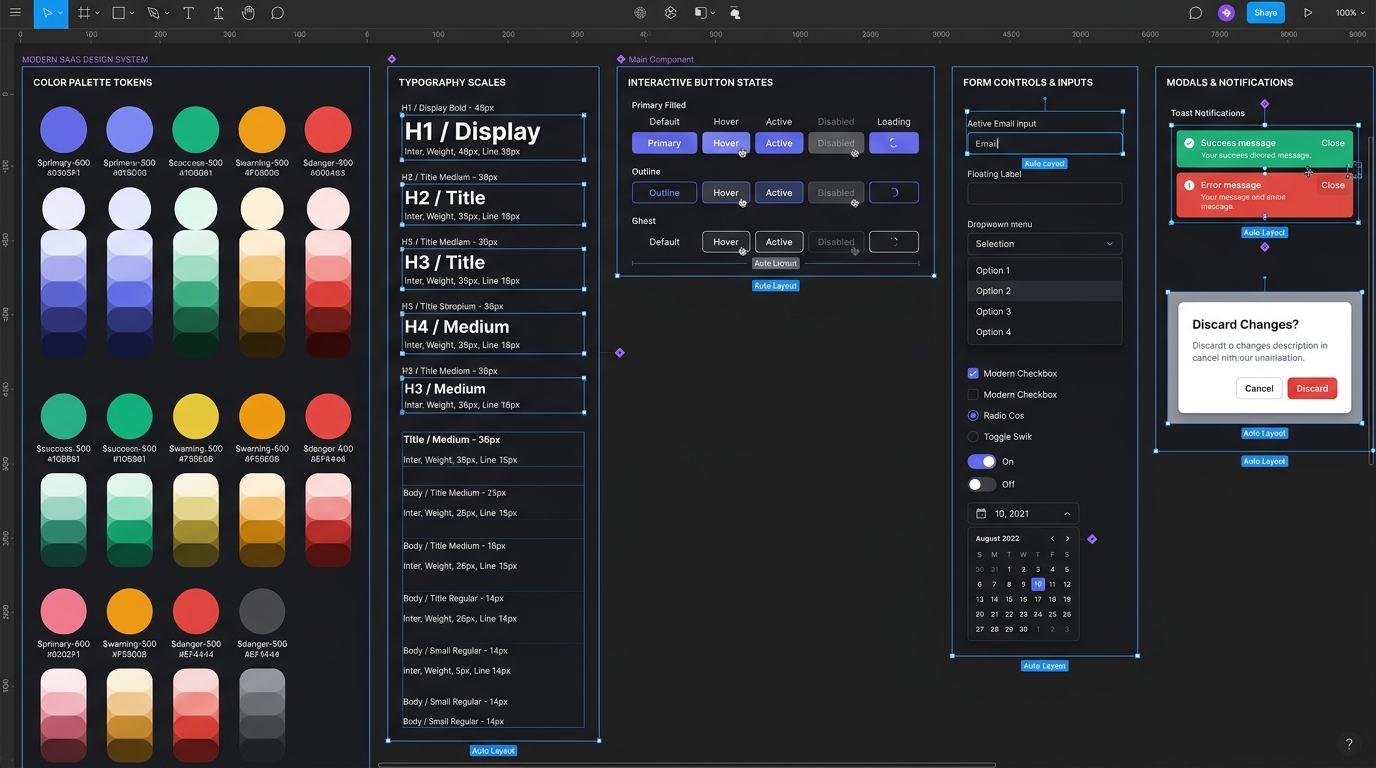Select the yellow Swaming.500 circle swatch
Viewport: 1376px width, 768px height.
click(196, 416)
